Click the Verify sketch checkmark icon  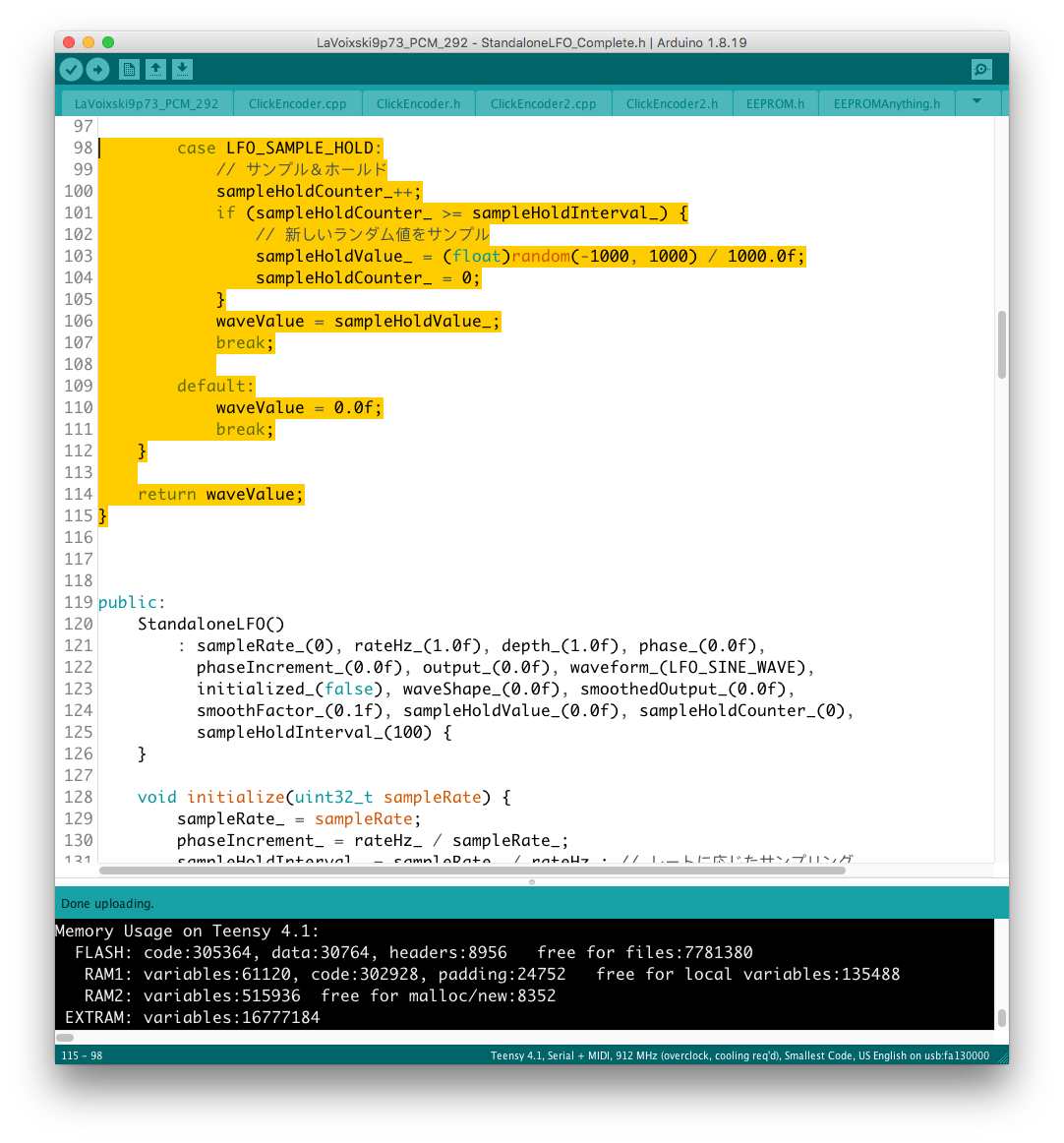71,69
